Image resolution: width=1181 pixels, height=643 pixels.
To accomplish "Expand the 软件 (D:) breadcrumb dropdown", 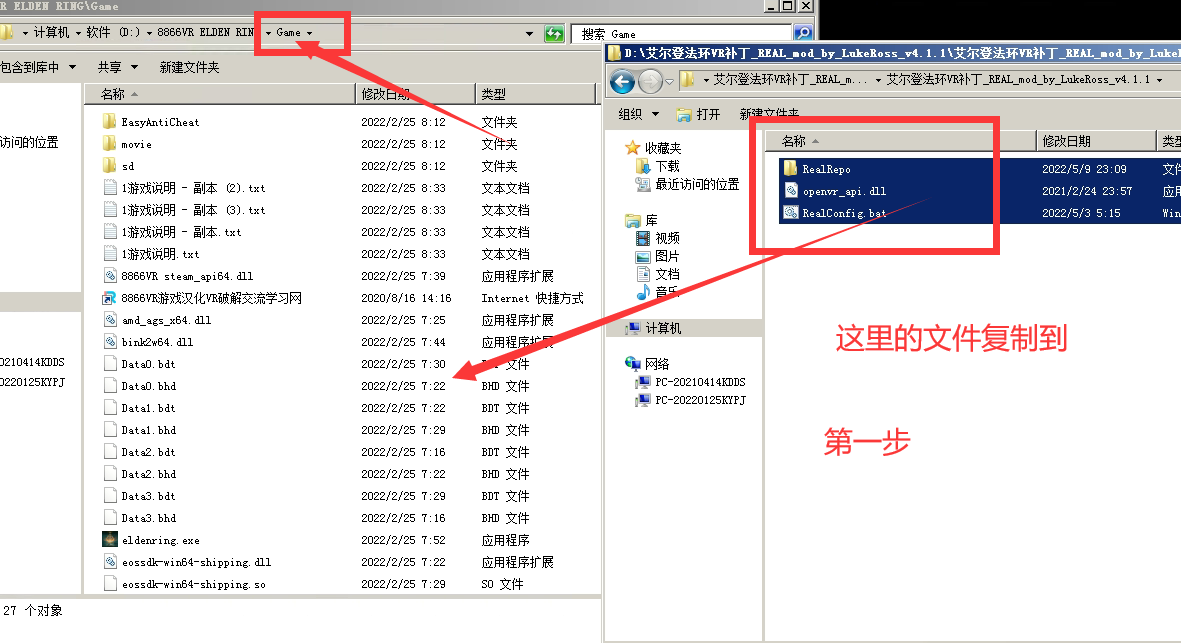I will point(149,33).
